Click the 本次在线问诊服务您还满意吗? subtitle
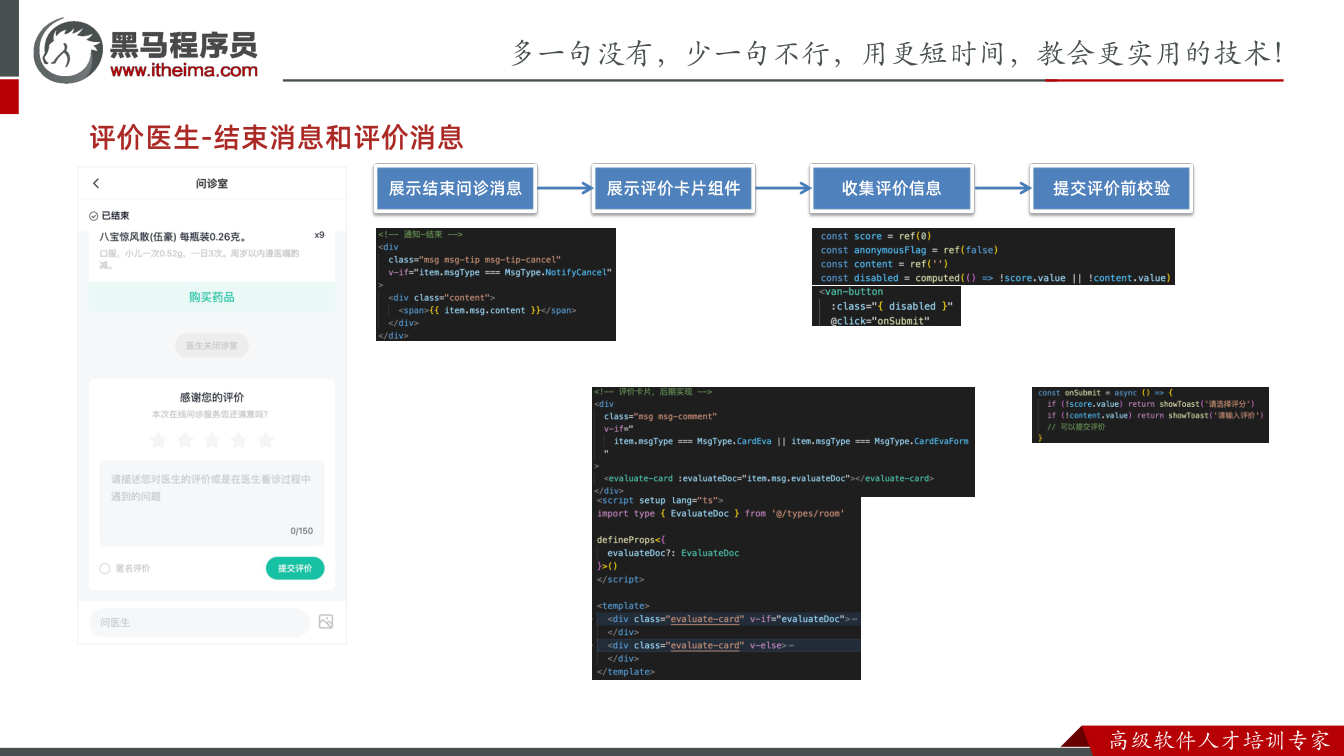 (210, 414)
